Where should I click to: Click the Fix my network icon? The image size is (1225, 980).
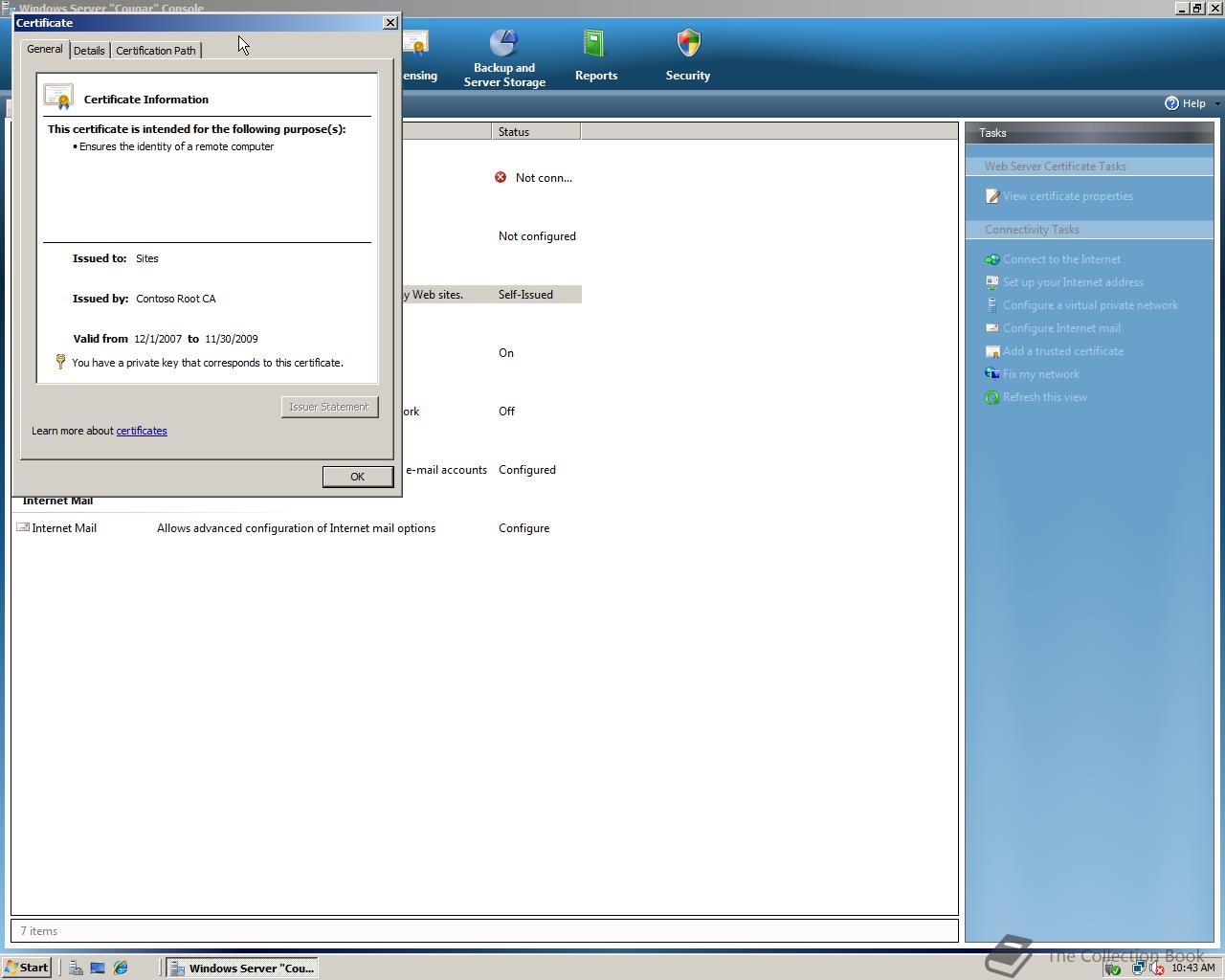click(x=992, y=374)
